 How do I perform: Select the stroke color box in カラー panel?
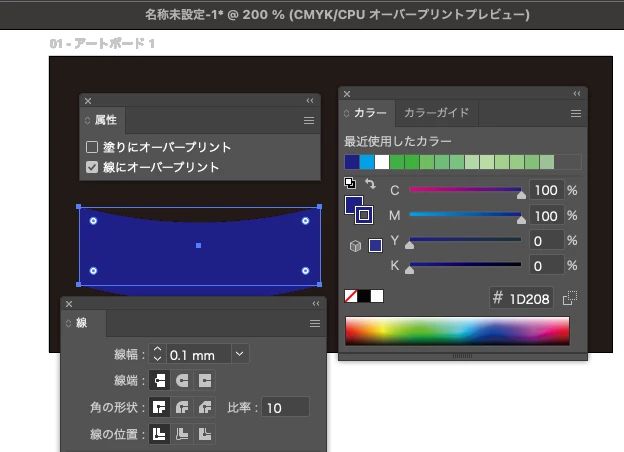(364, 215)
